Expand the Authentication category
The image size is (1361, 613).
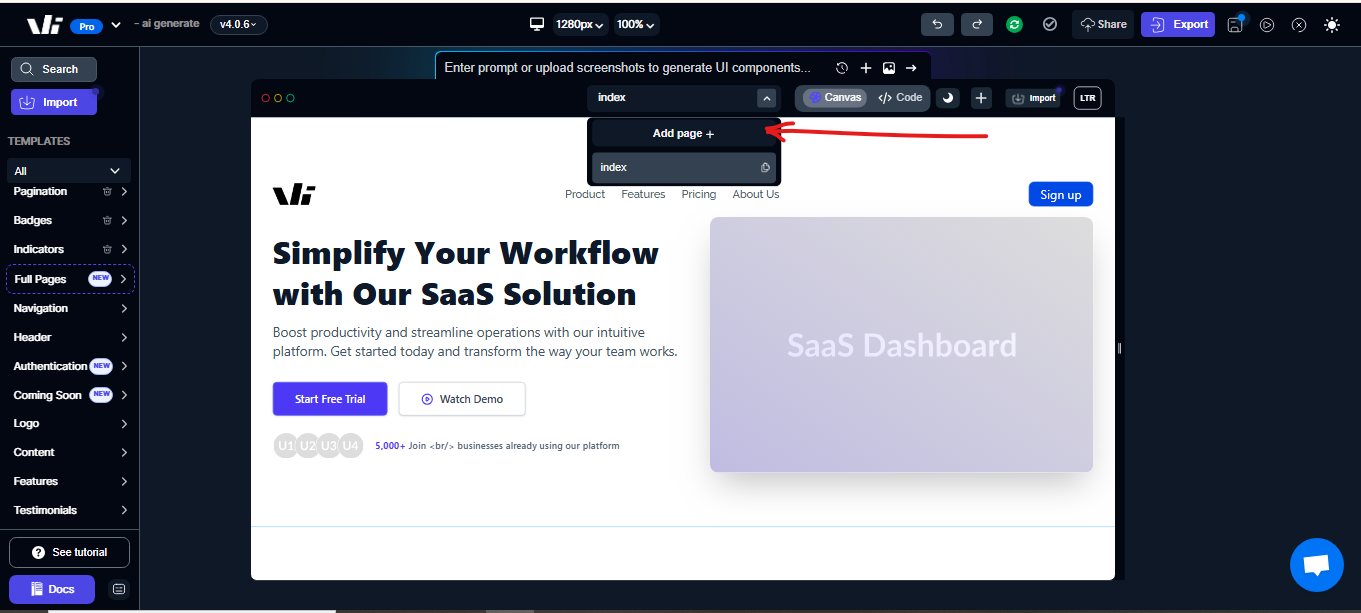tap(70, 366)
